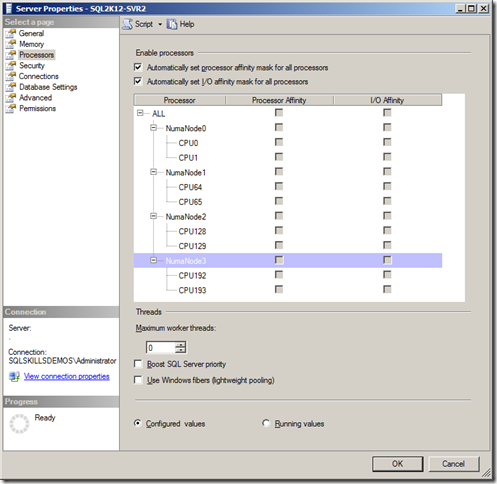Check I/O Affinity for ALL row
This screenshot has width=497, height=484.
tap(387, 113)
